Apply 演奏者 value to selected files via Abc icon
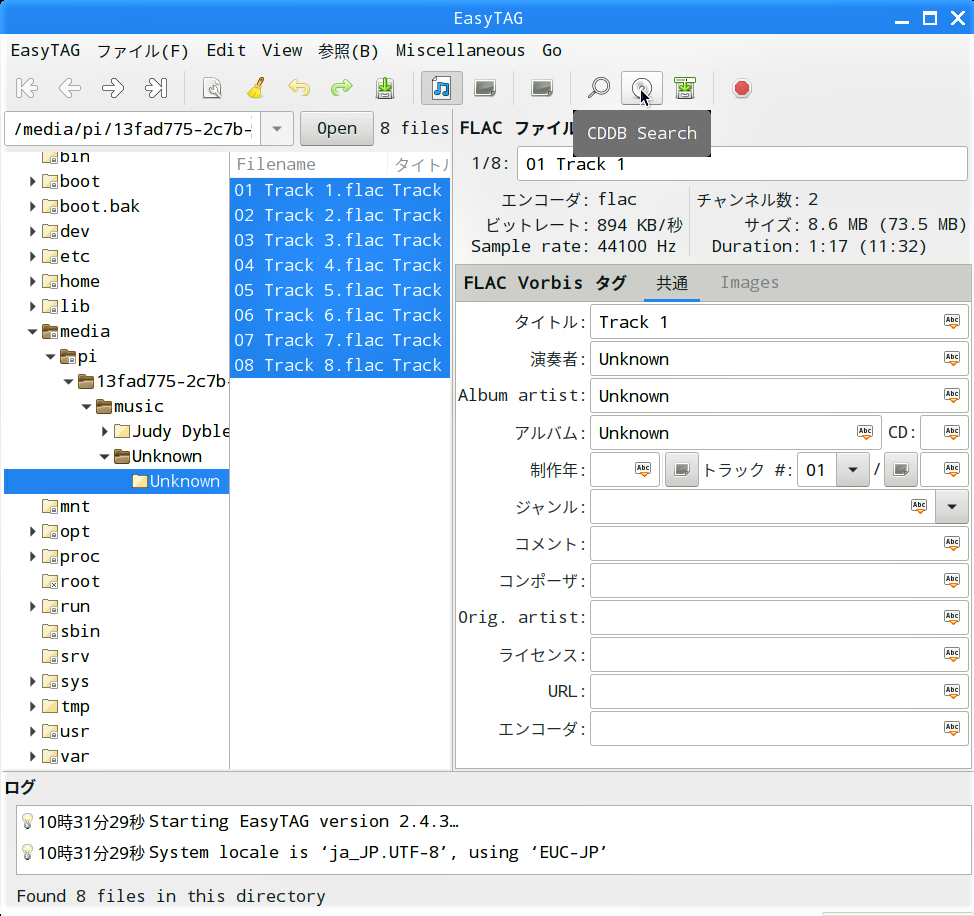 [952, 358]
